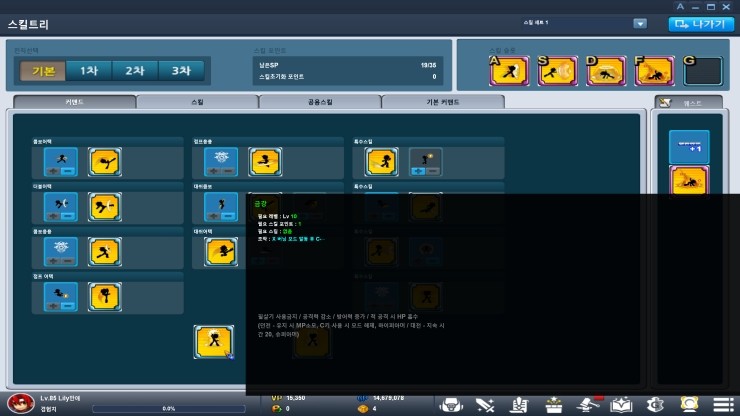This screenshot has height=416, width=740.
Task: Click the empty skill slot G
Action: (703, 71)
